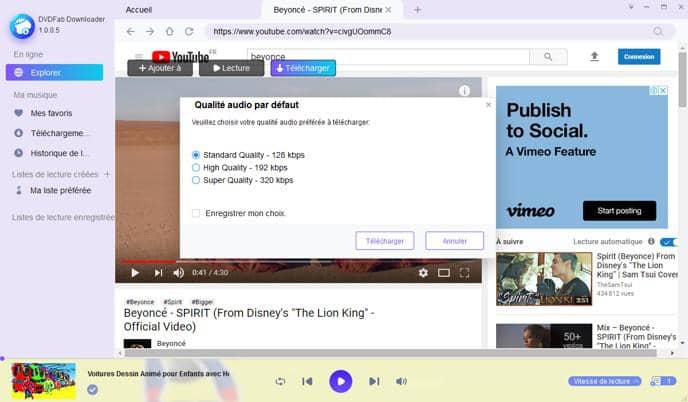This screenshot has width=688, height=402.
Task: Toggle Lecture automatique switch
Action: click(x=668, y=242)
